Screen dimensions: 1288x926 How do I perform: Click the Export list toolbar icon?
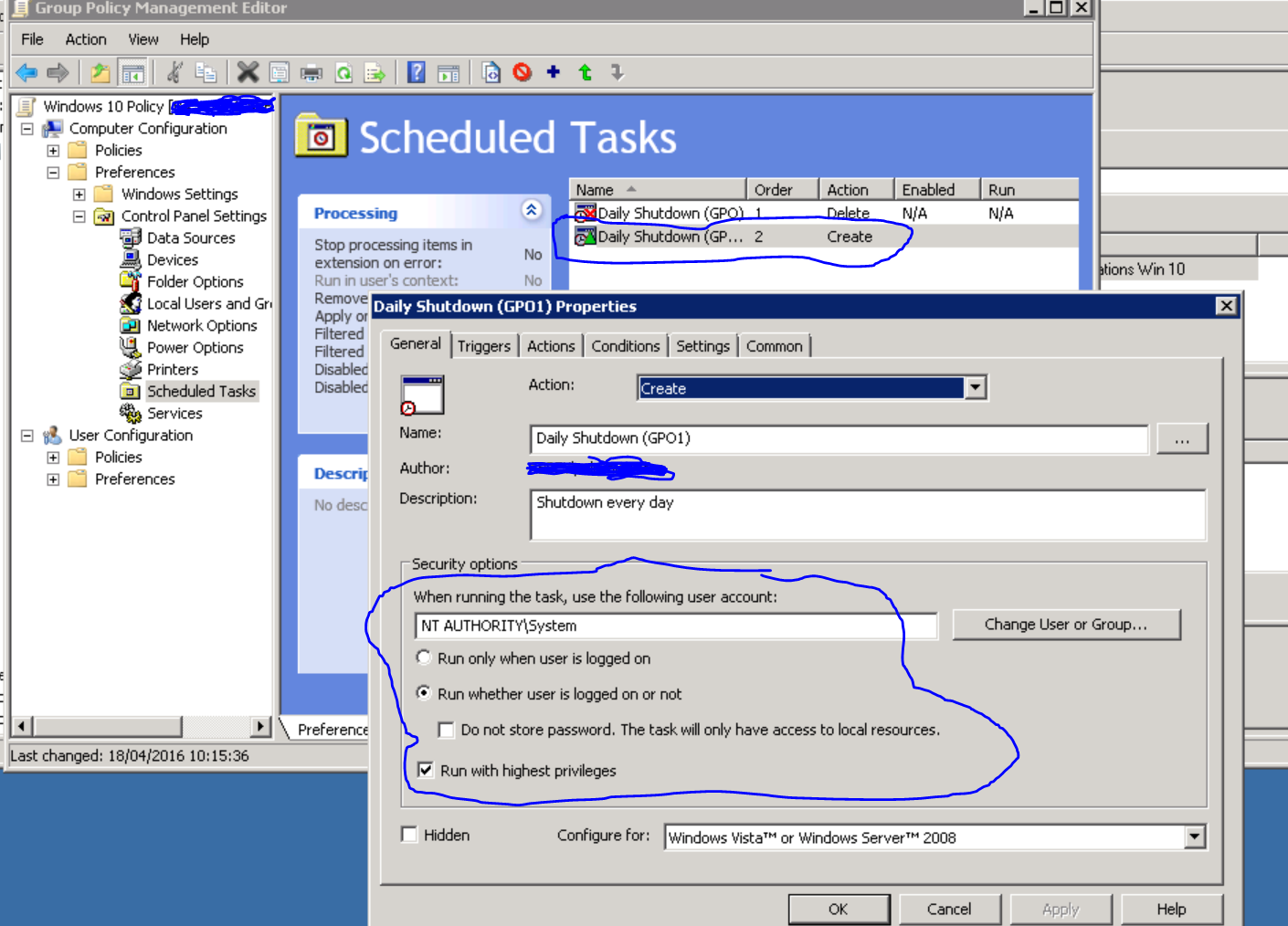click(x=375, y=72)
